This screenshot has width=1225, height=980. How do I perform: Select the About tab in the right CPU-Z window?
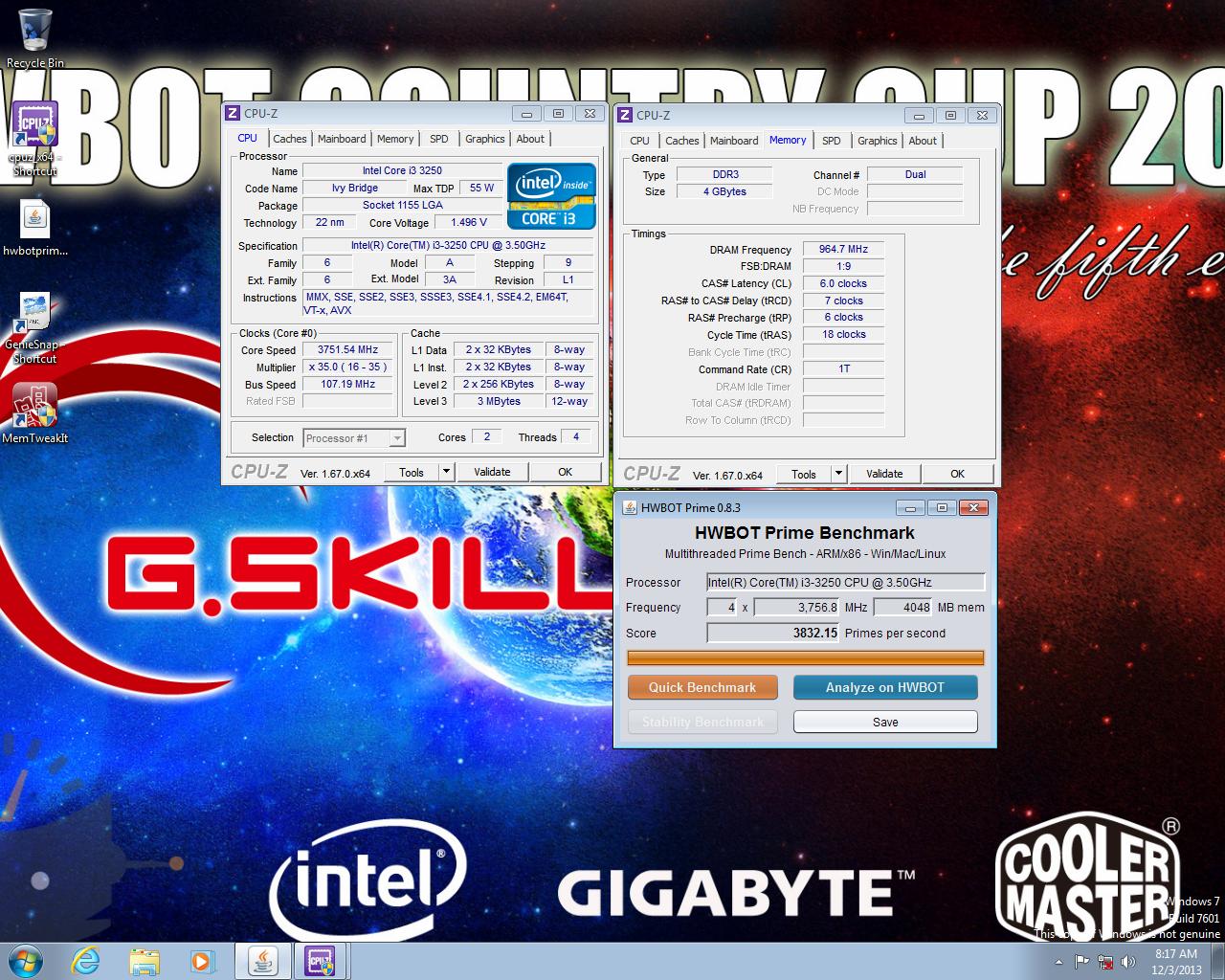(x=923, y=141)
